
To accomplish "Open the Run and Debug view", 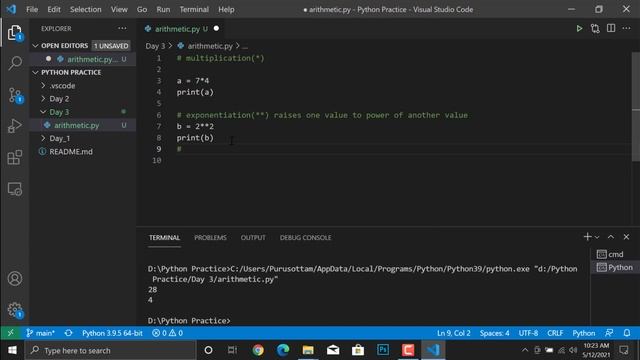I will (x=15, y=126).
